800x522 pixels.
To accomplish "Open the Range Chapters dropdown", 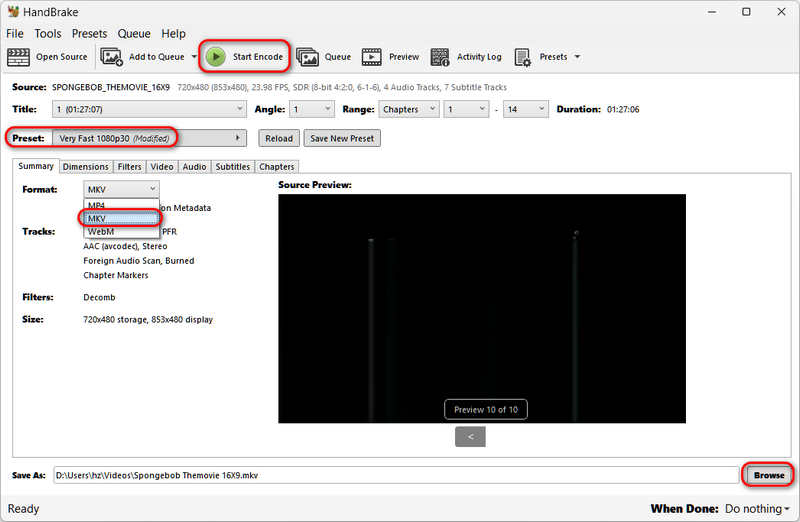I will (x=409, y=109).
